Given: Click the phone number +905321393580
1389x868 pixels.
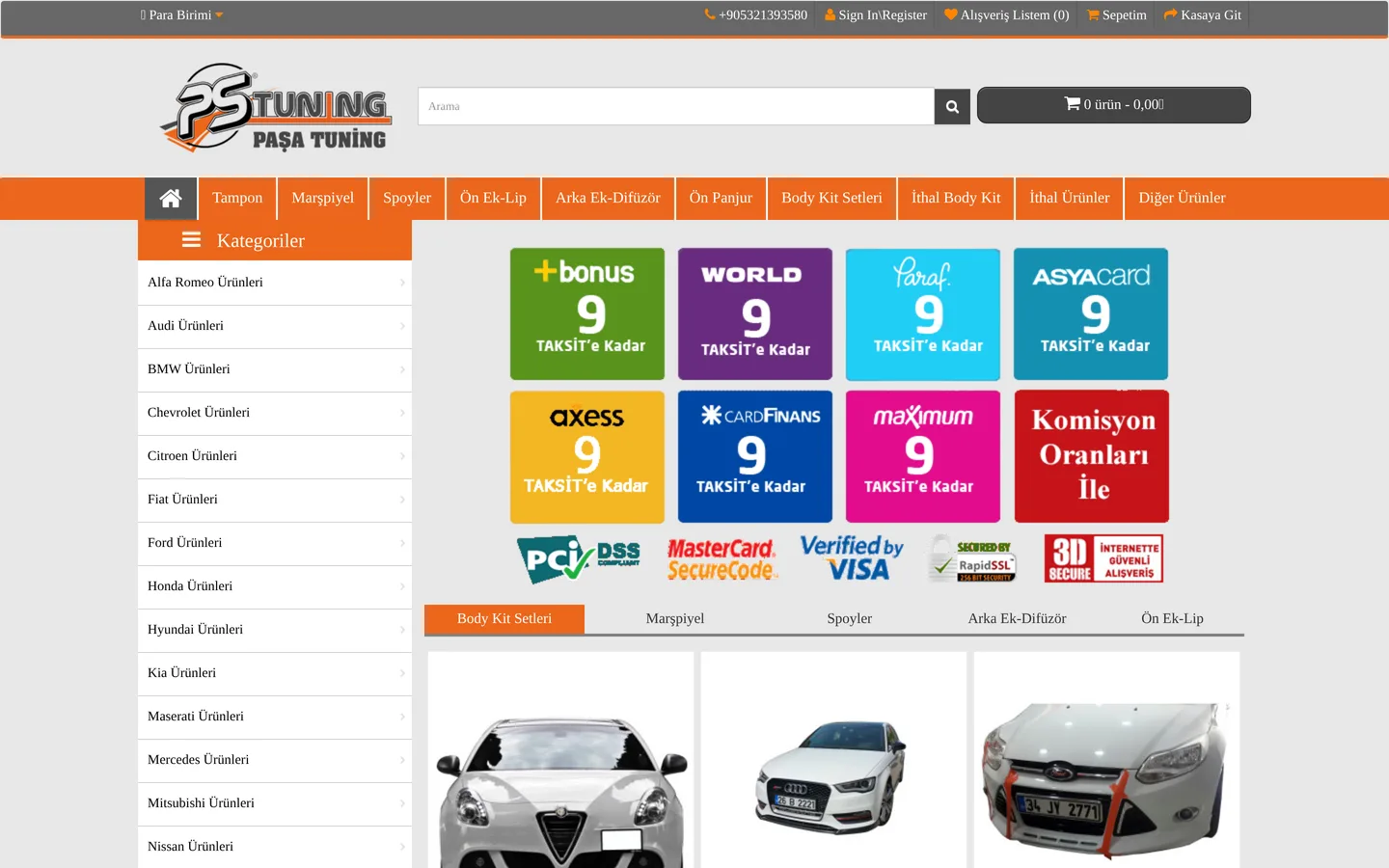Looking at the screenshot, I should 756,15.
